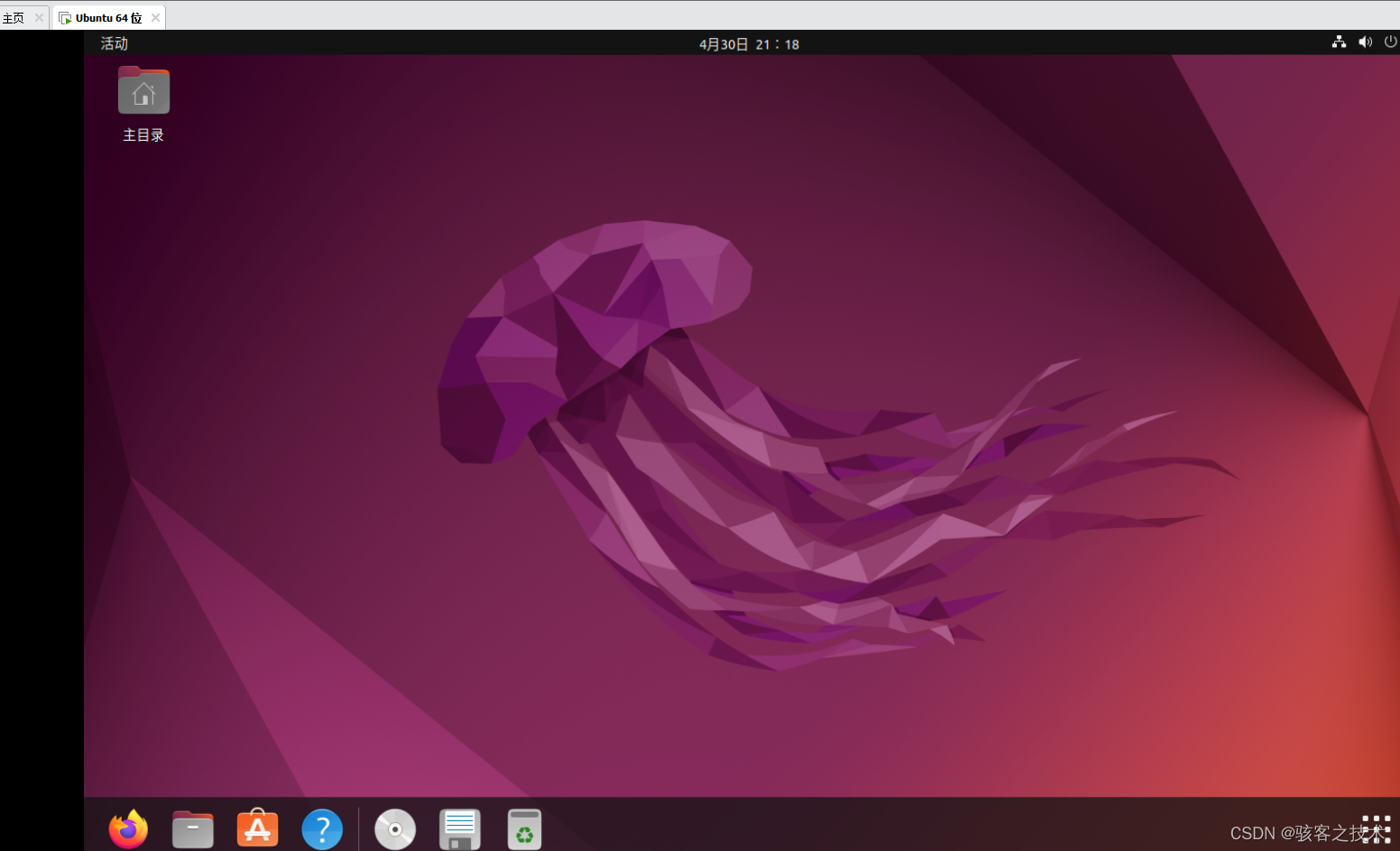Open the 主目录 home folder icon
Screen dimensions: 1400x851
pos(143,90)
